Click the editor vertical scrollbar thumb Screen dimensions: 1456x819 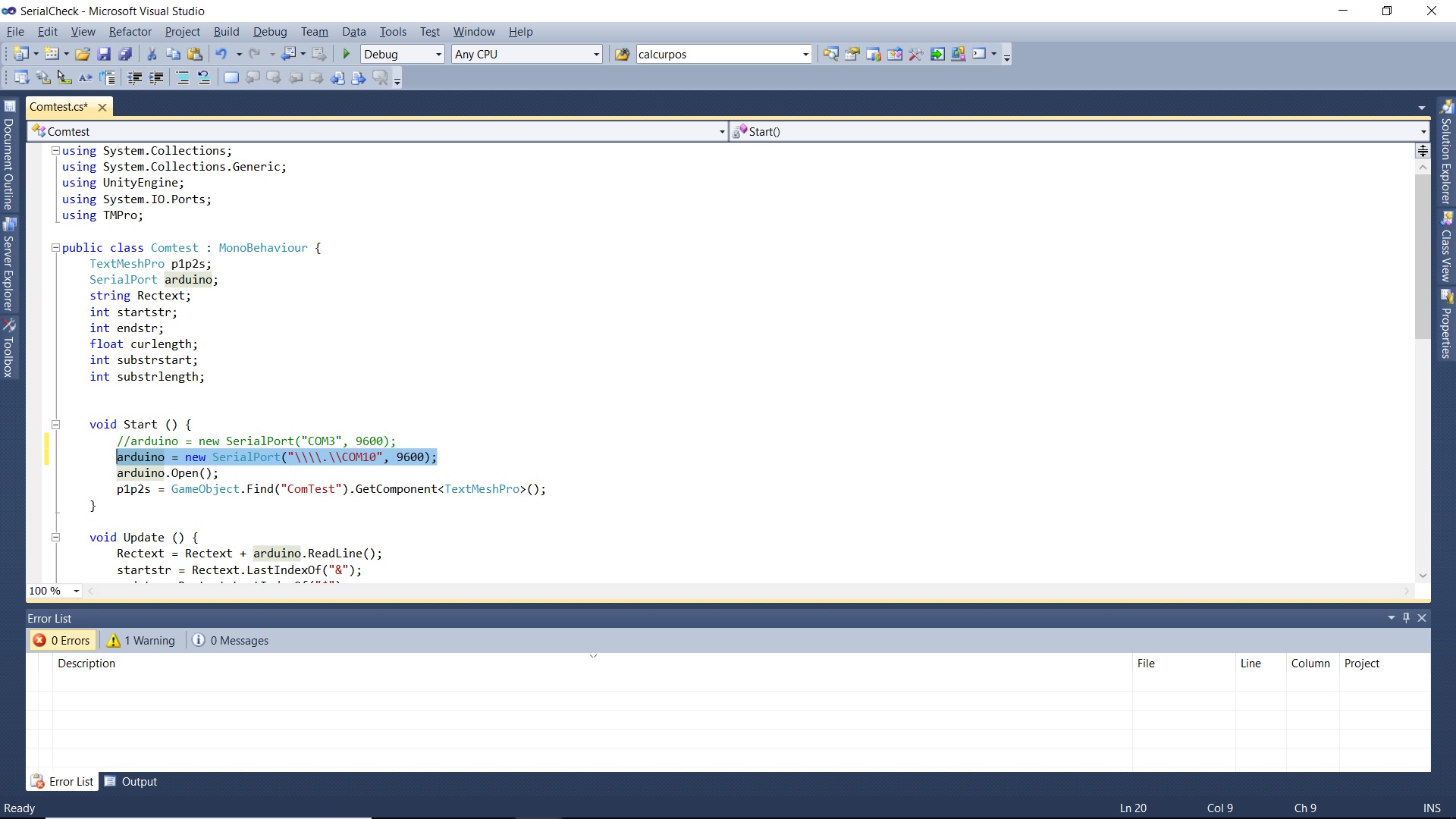click(x=1423, y=257)
